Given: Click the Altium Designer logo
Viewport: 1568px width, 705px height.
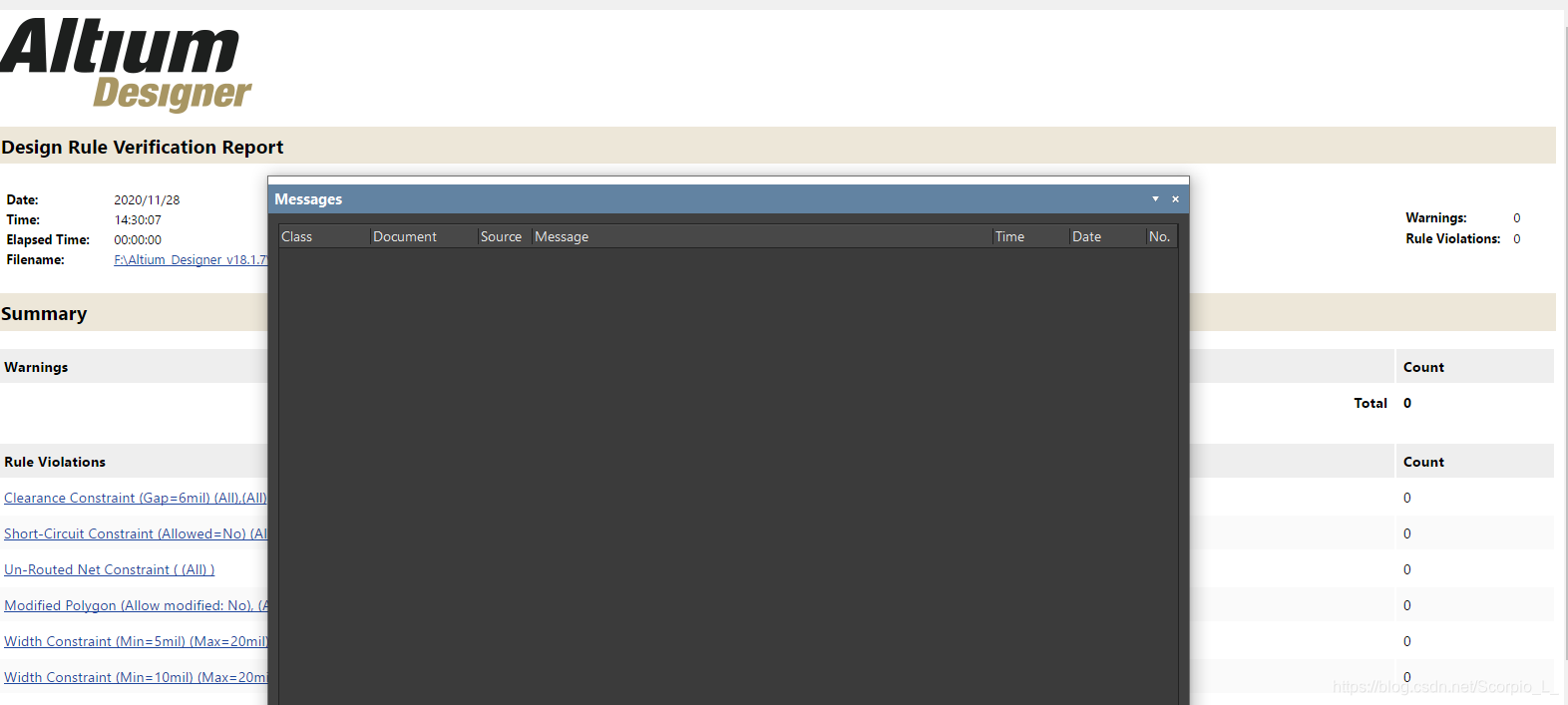Looking at the screenshot, I should tap(126, 64).
